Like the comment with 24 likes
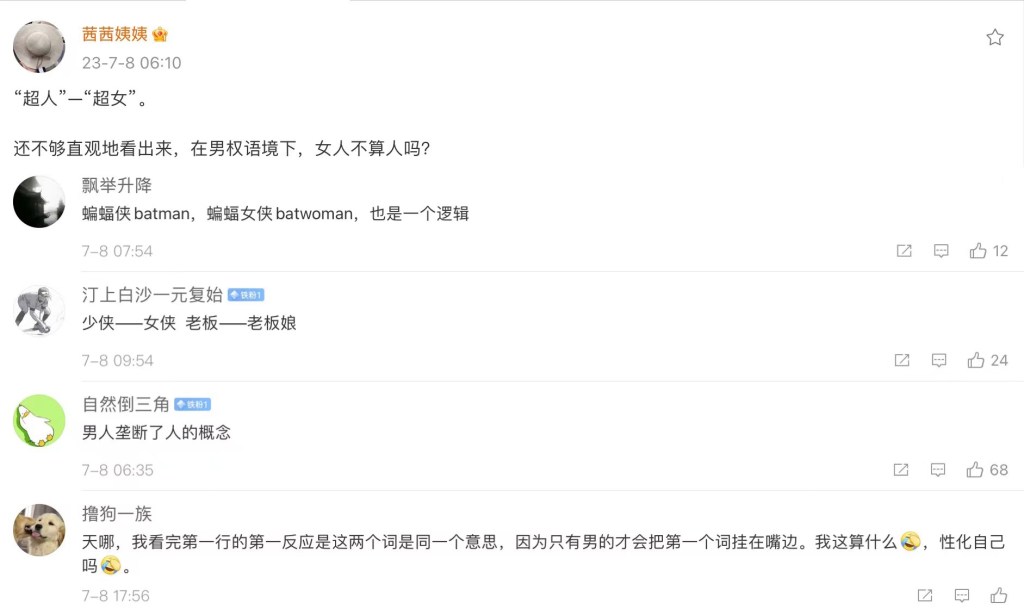The image size is (1024, 615). pos(976,360)
